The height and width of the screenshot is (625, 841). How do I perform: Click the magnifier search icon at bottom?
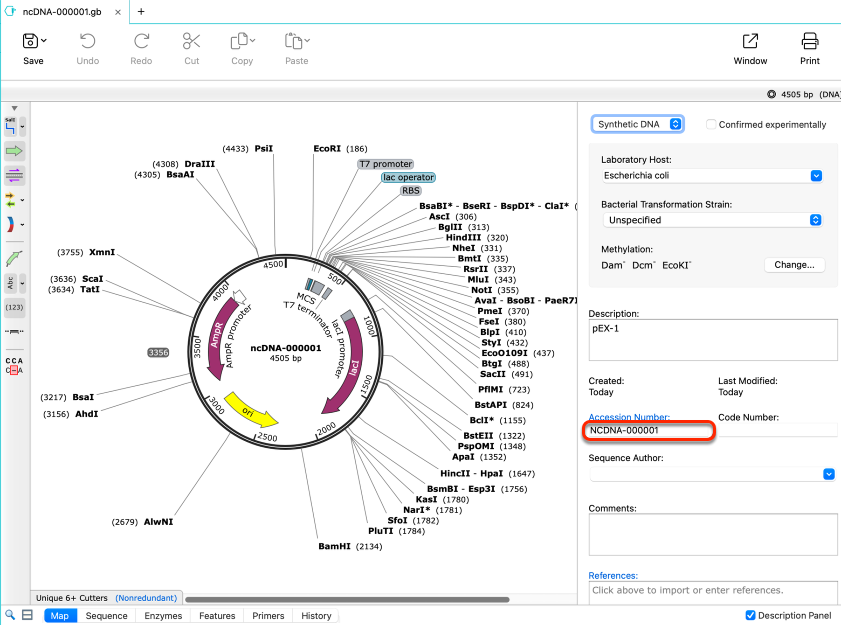10,615
